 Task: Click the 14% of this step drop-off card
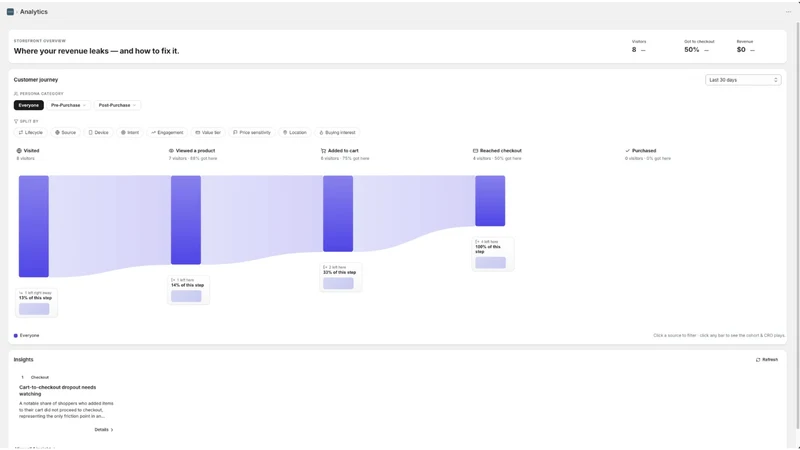tap(188, 290)
